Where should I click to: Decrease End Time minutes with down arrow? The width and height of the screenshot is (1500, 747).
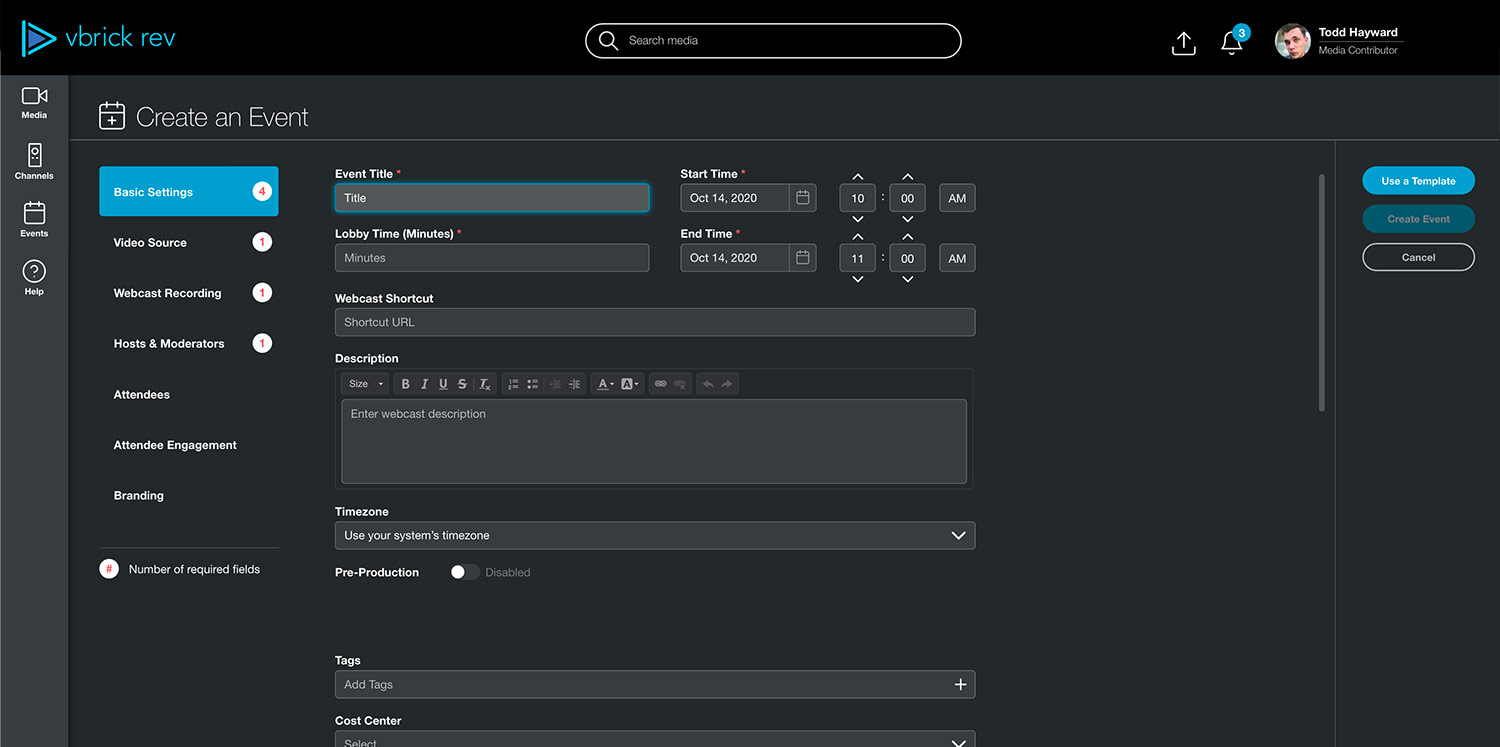click(x=908, y=279)
